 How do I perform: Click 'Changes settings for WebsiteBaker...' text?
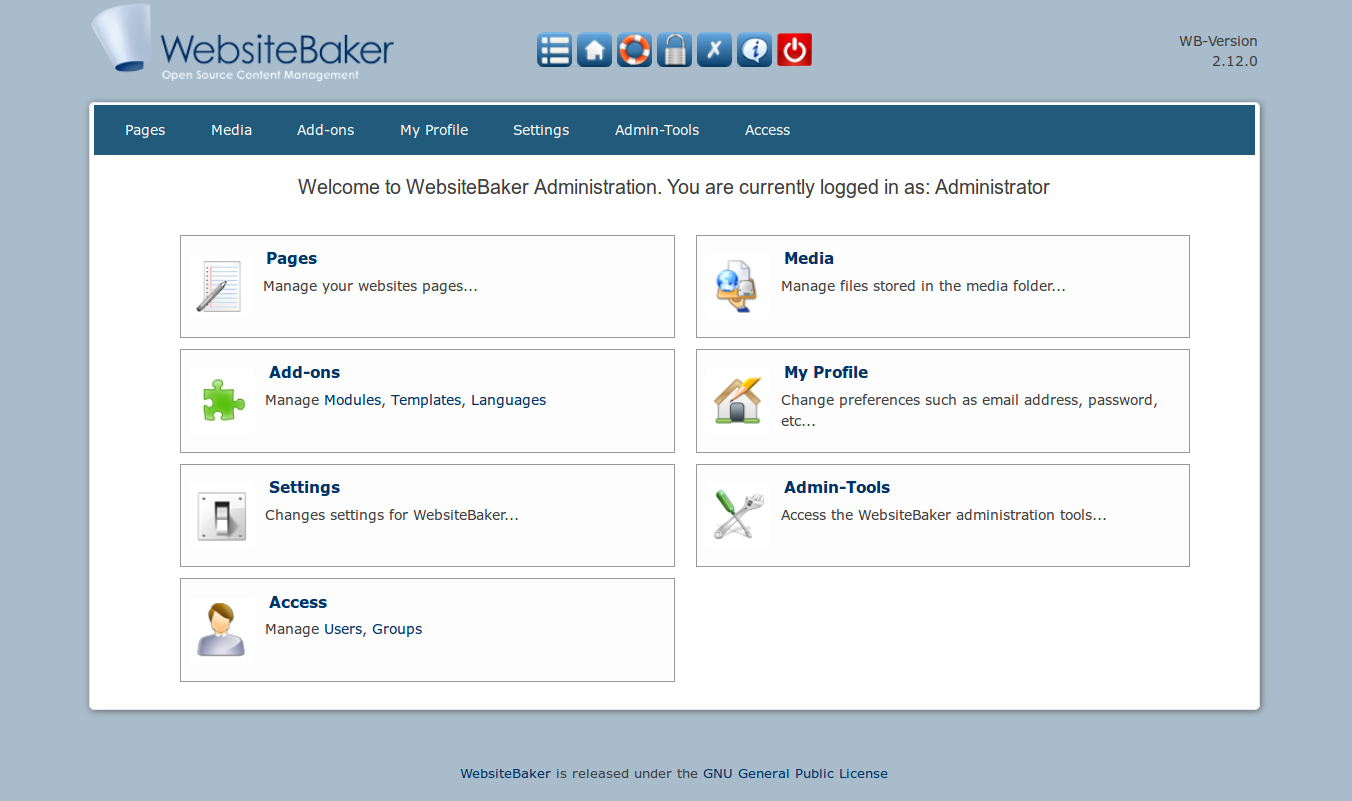click(392, 515)
